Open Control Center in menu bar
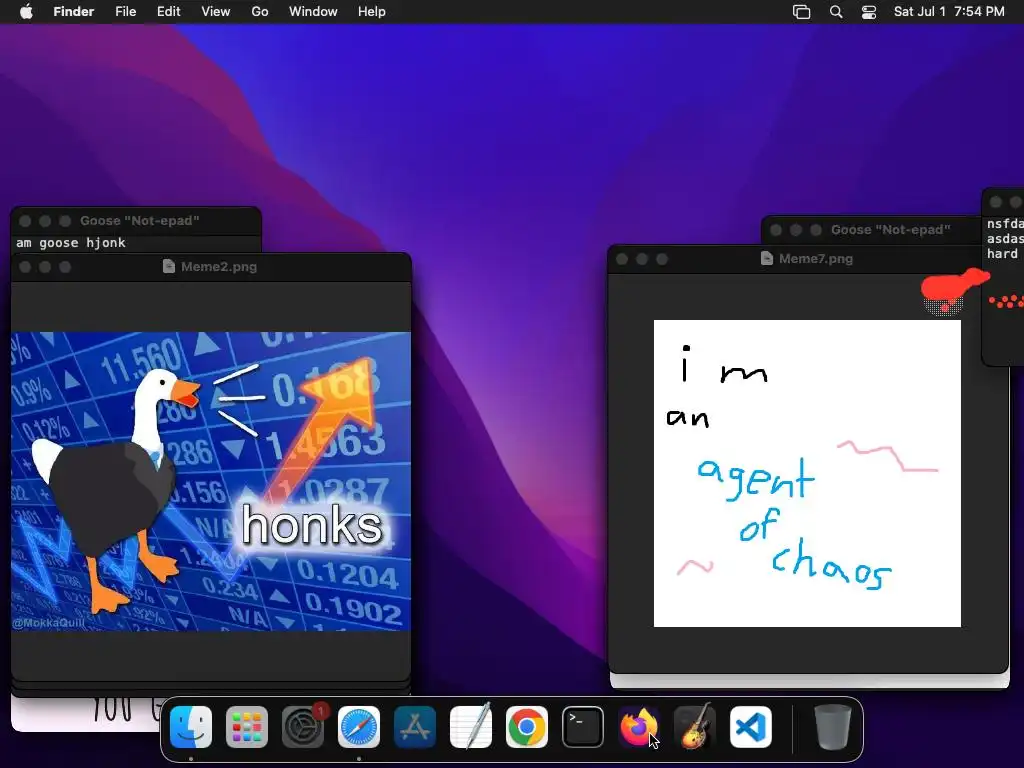Screen dimensions: 1024x768 click(x=869, y=12)
